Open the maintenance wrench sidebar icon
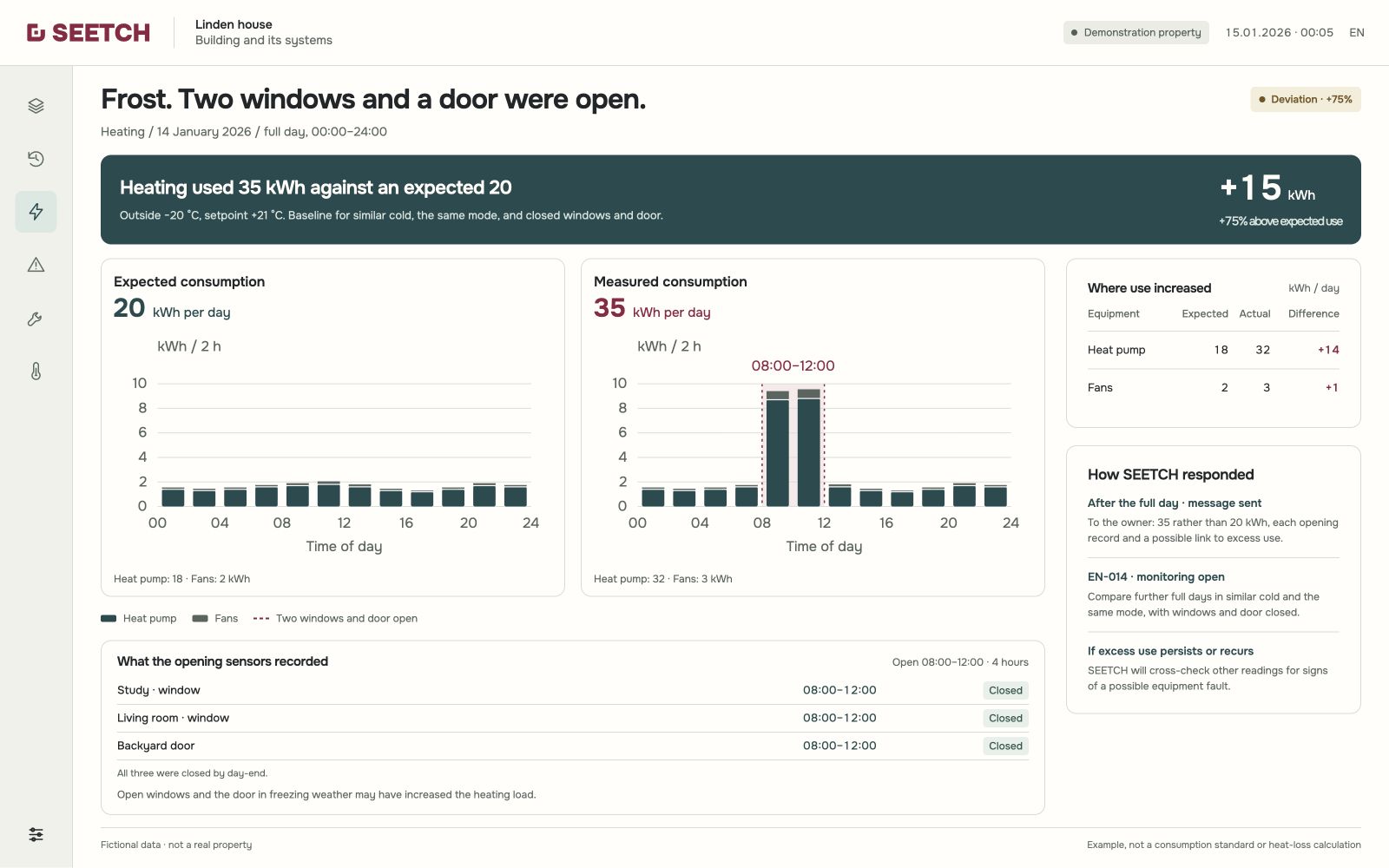 [x=36, y=319]
